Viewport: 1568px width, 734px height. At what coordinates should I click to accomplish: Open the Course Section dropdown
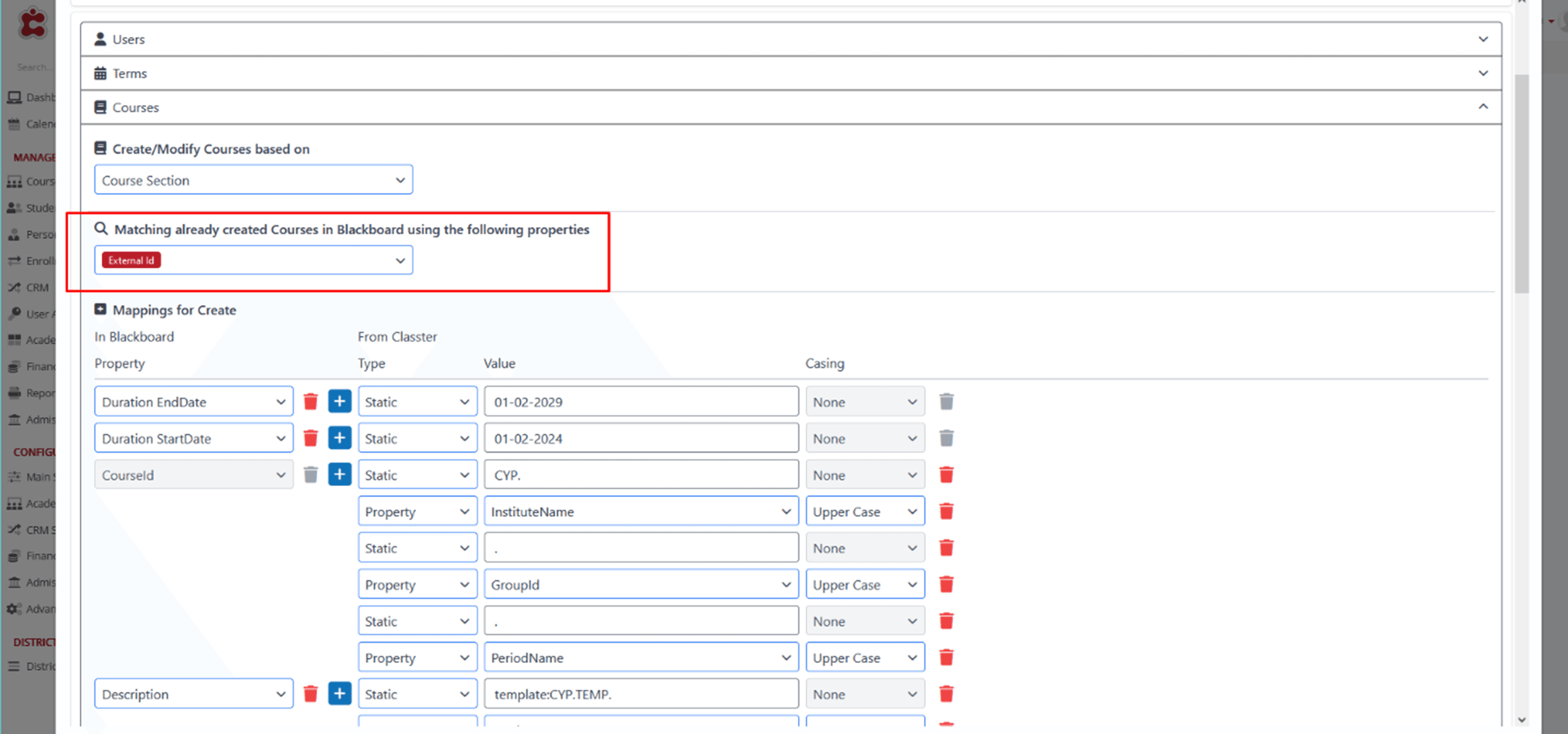coord(253,180)
